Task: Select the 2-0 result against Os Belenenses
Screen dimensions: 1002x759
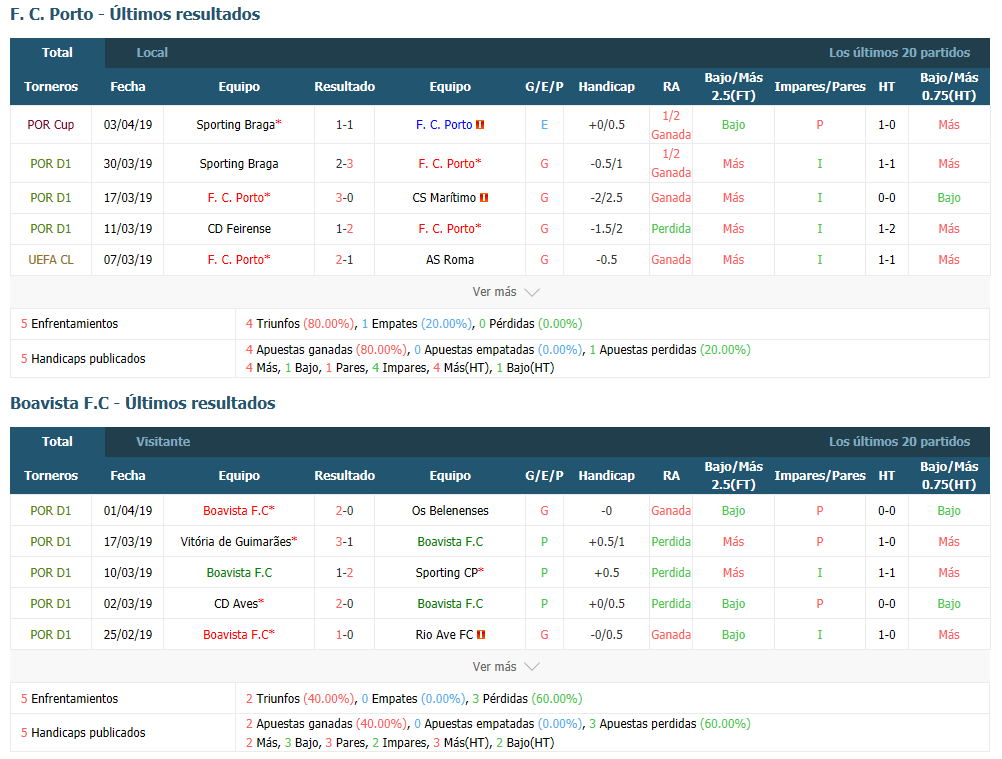Action: pyautogui.click(x=344, y=511)
